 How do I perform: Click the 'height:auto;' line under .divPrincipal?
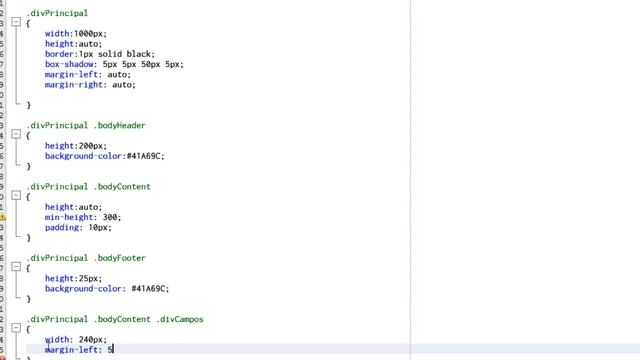click(x=73, y=44)
